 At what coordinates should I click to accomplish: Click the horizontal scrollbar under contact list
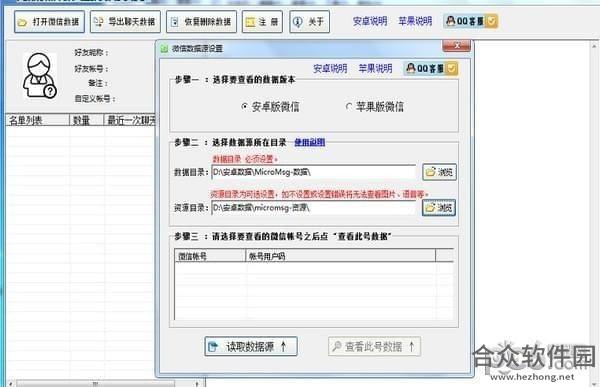click(103, 383)
